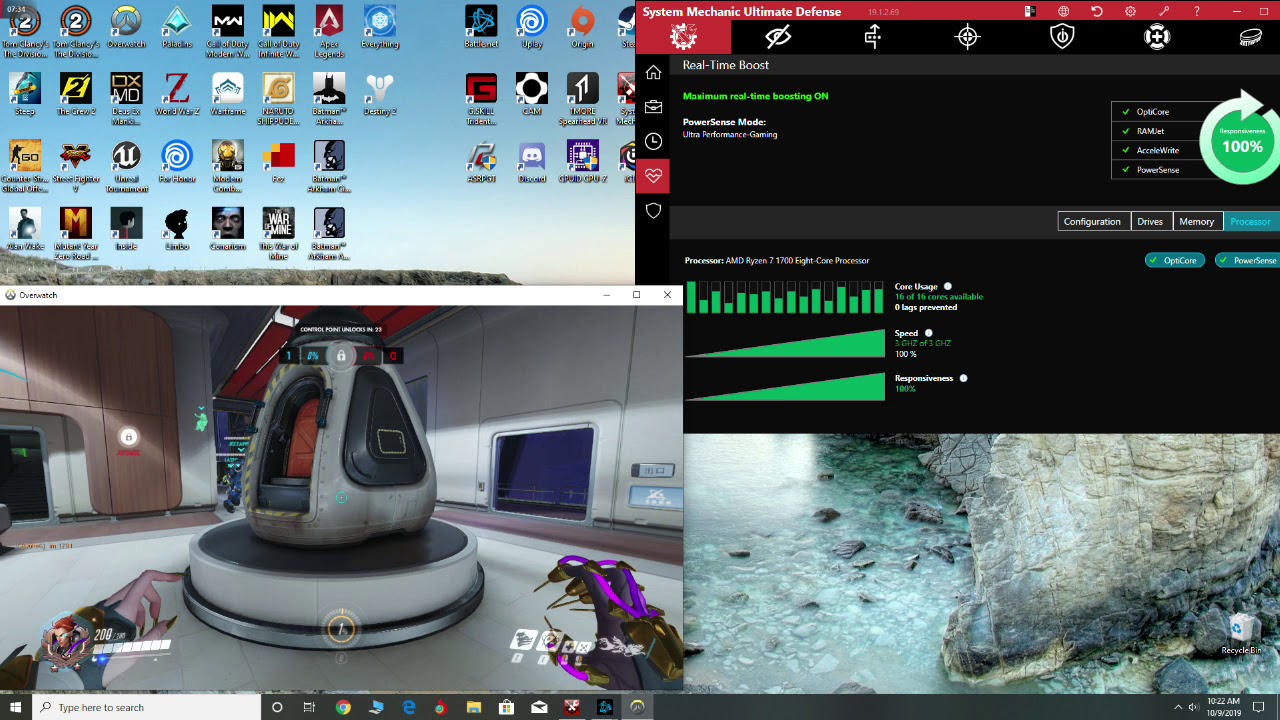Switch to the Memory tab
Screen dimensions: 1280x720
tap(1197, 221)
